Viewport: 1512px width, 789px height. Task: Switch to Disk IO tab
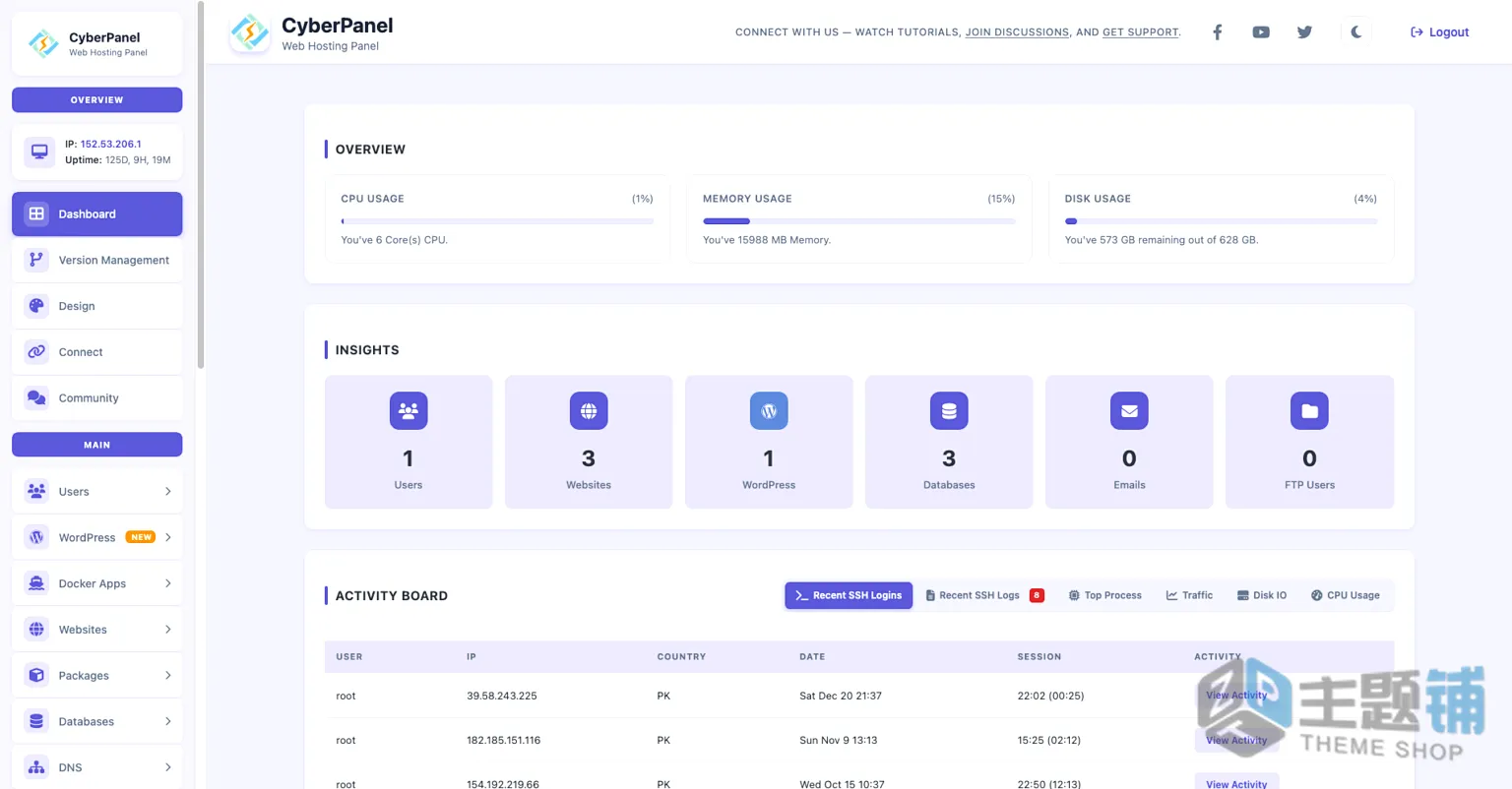click(x=1262, y=595)
